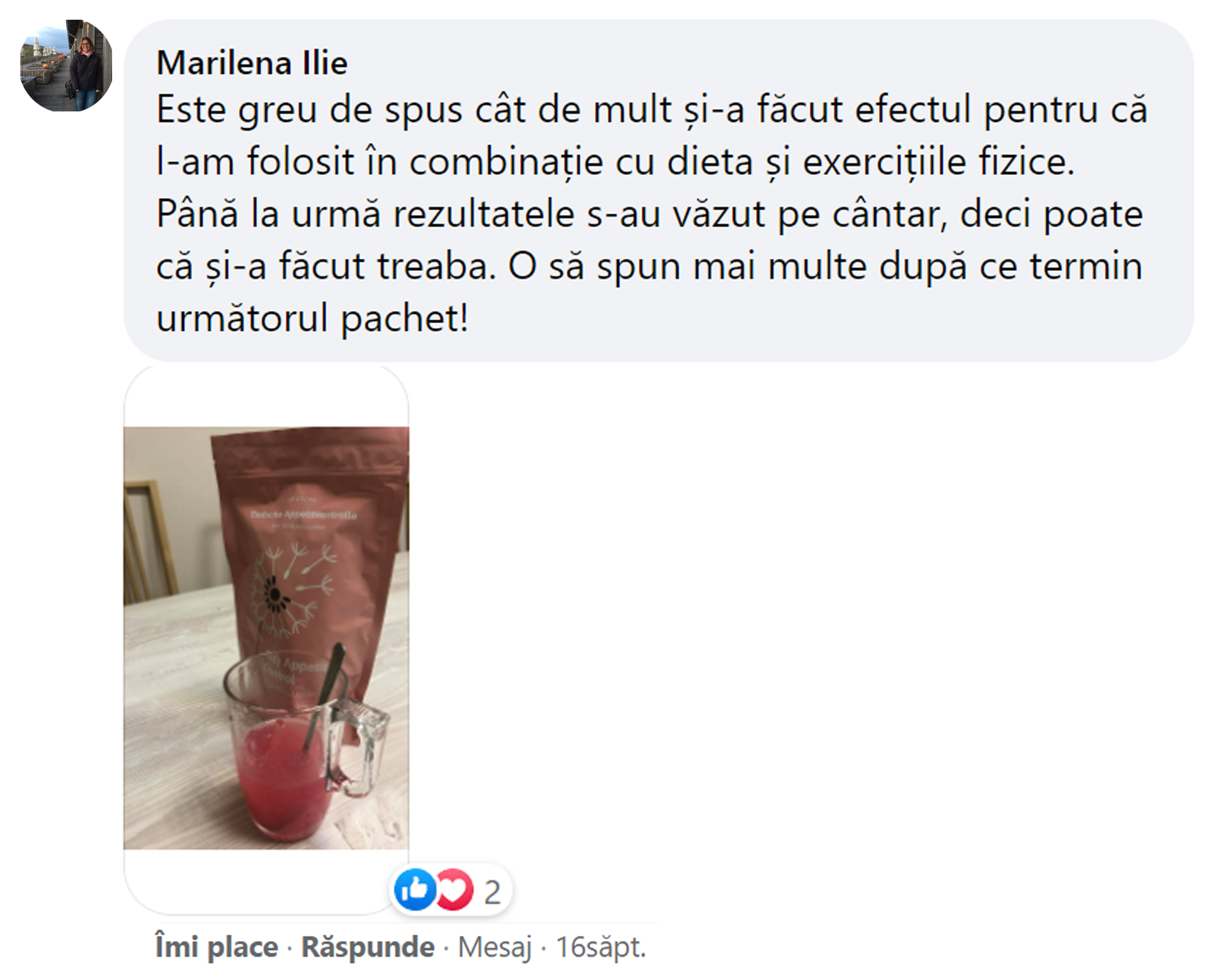This screenshot has height=979, width=1232.
Task: Click the wooden chair in photo background
Action: 148,542
